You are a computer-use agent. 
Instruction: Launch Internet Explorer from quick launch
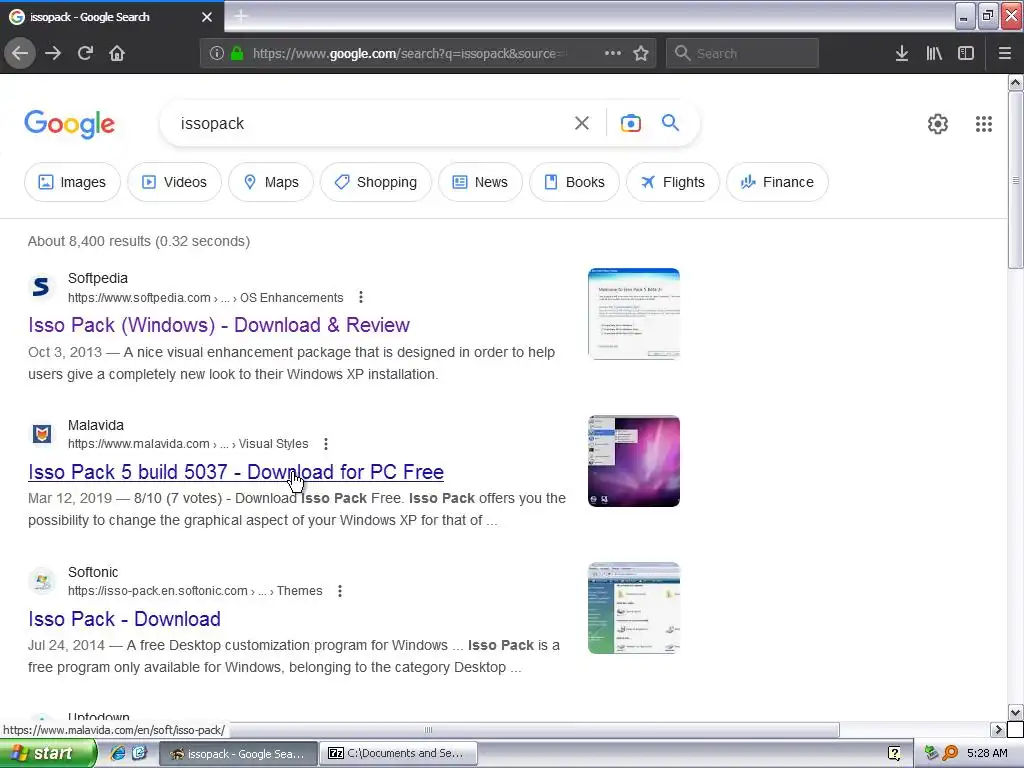[x=118, y=754]
